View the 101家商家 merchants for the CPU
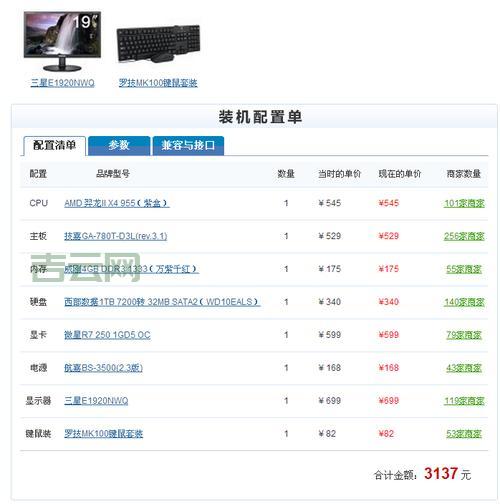The width and height of the screenshot is (500, 504). click(464, 203)
